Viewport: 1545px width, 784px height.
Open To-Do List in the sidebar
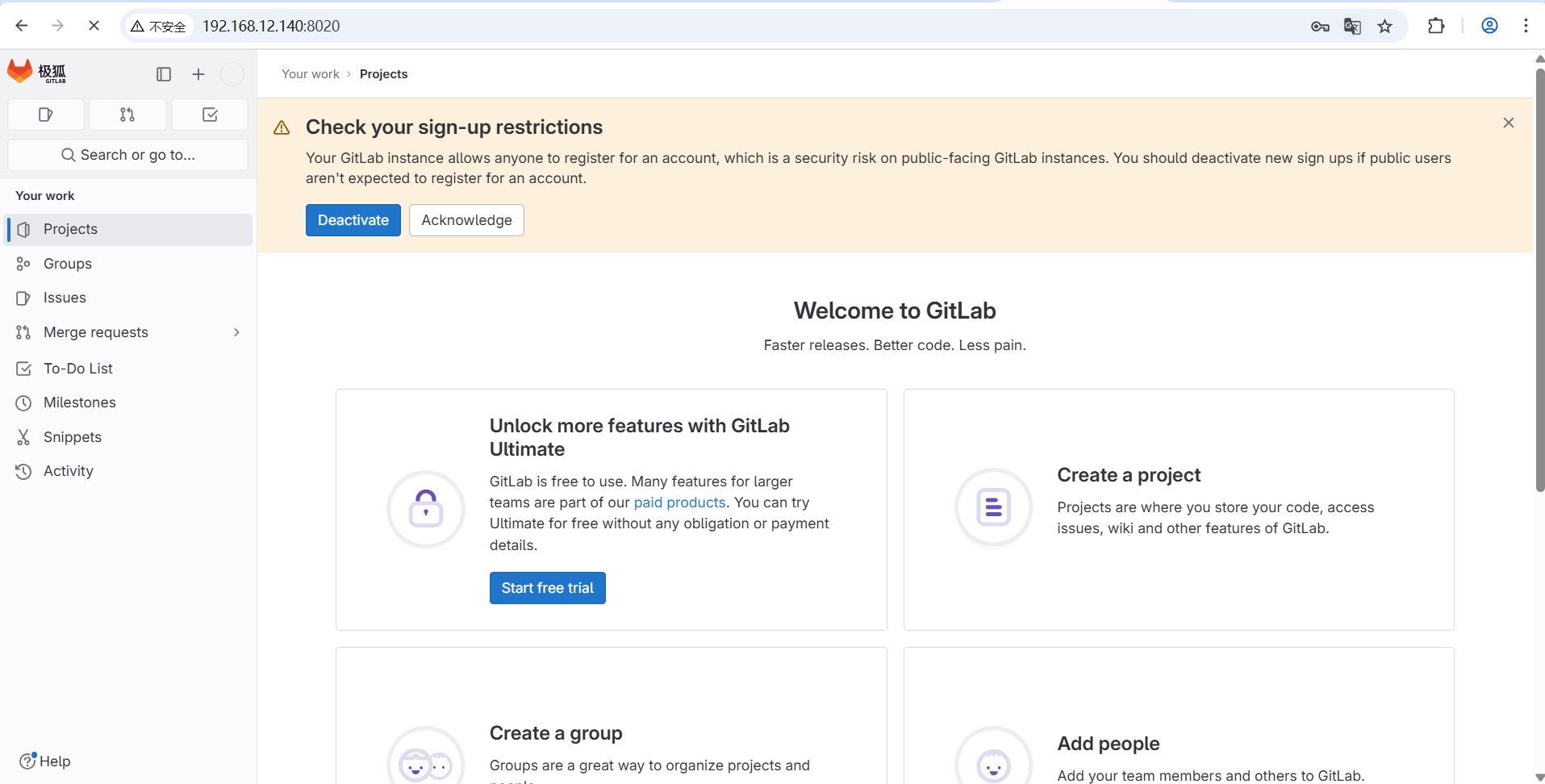click(129, 369)
